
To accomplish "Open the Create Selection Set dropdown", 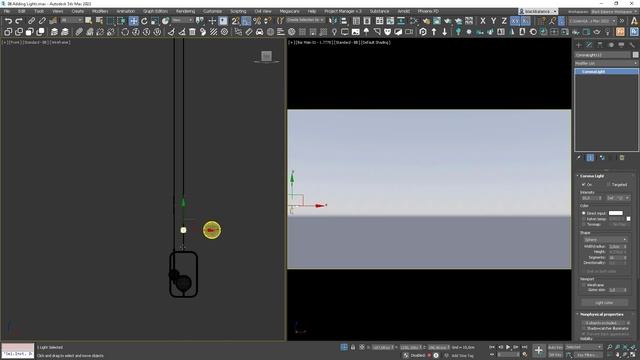I will point(305,20).
